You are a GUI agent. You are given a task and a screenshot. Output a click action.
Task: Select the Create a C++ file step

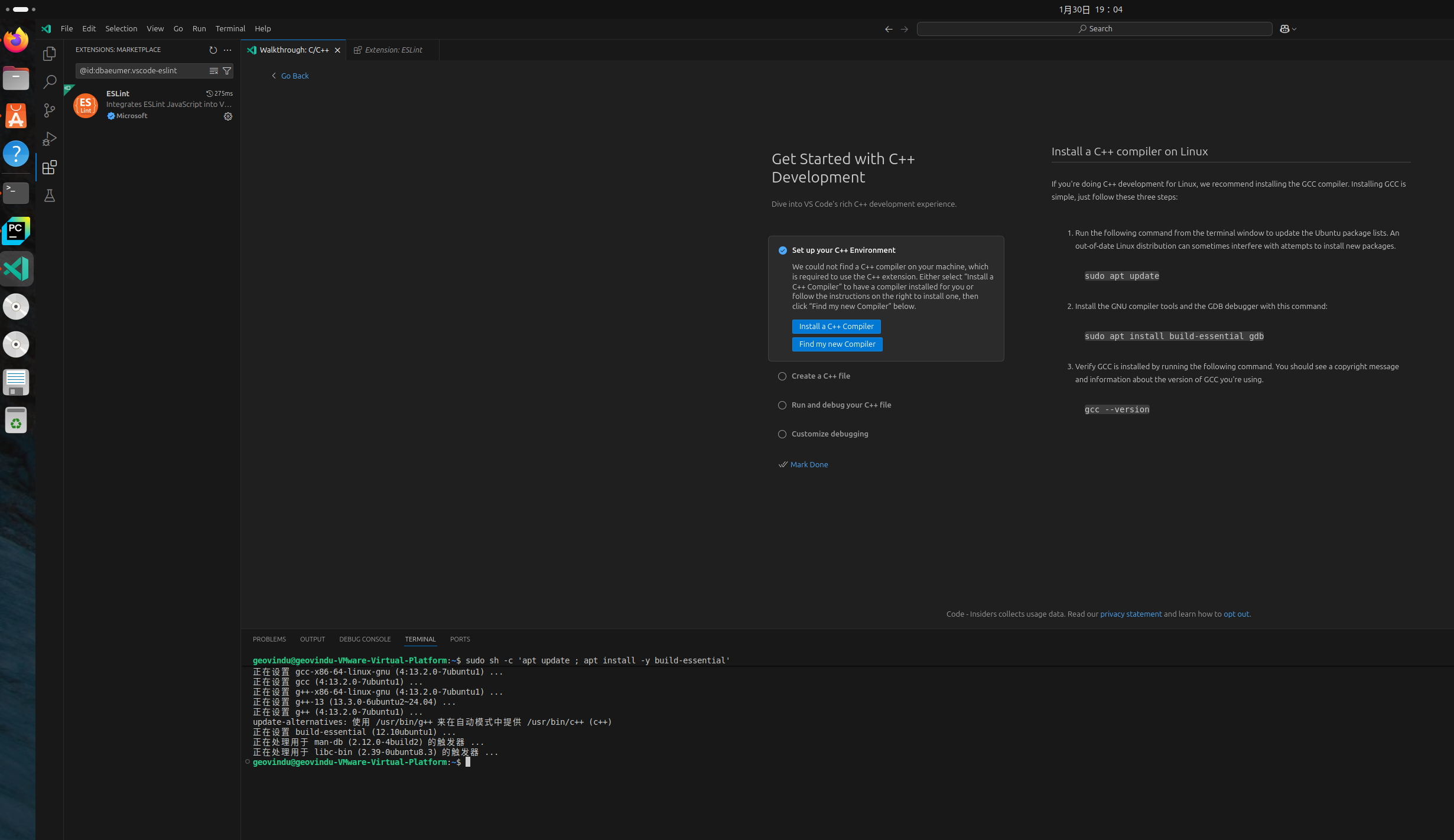[x=821, y=376]
